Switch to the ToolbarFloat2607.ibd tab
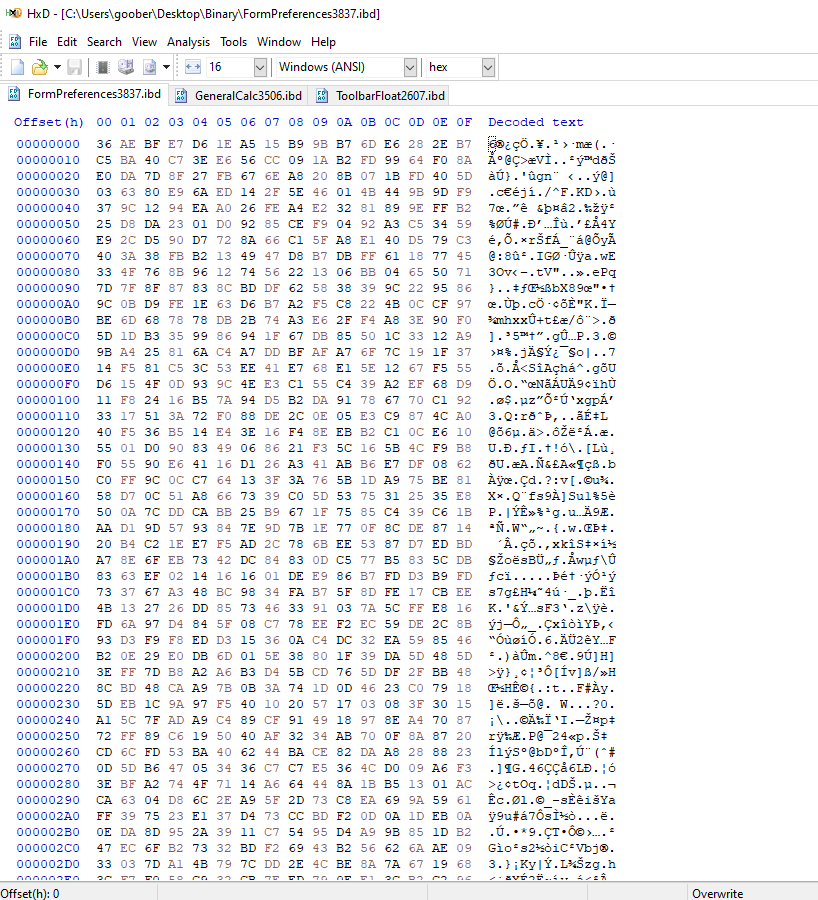The width and height of the screenshot is (818, 900). 379,96
